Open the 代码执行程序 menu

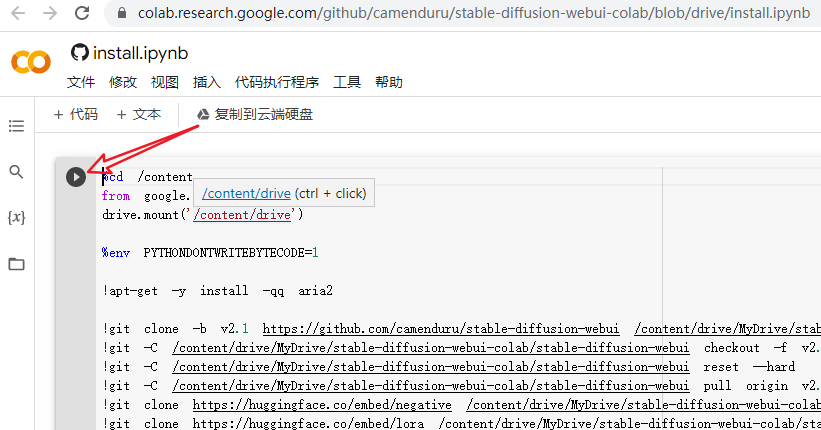pos(277,82)
